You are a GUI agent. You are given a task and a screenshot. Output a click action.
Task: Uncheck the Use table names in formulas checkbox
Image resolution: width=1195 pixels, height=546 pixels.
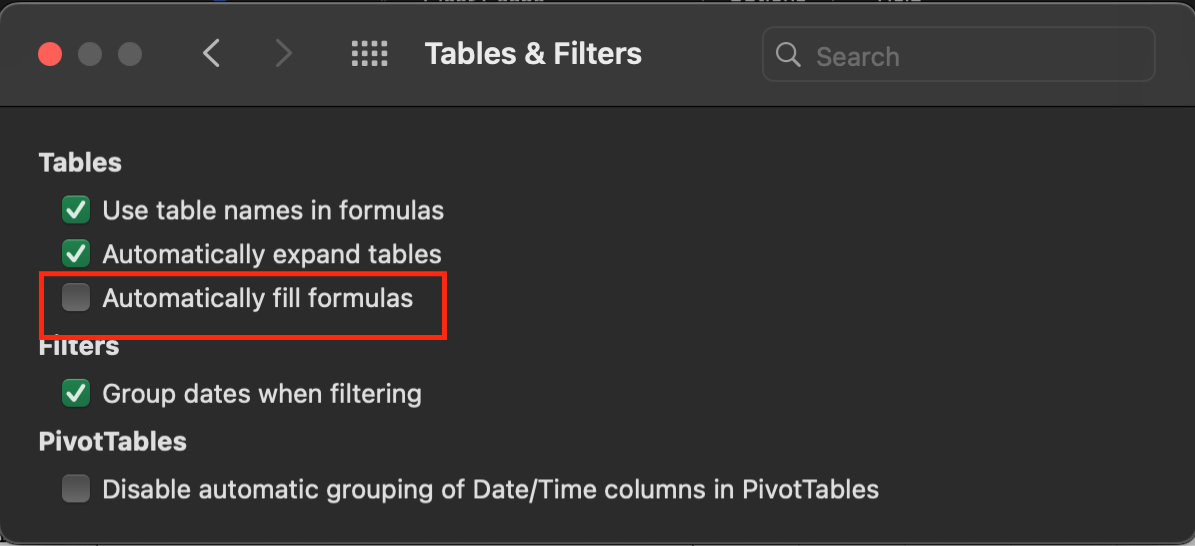tap(76, 210)
